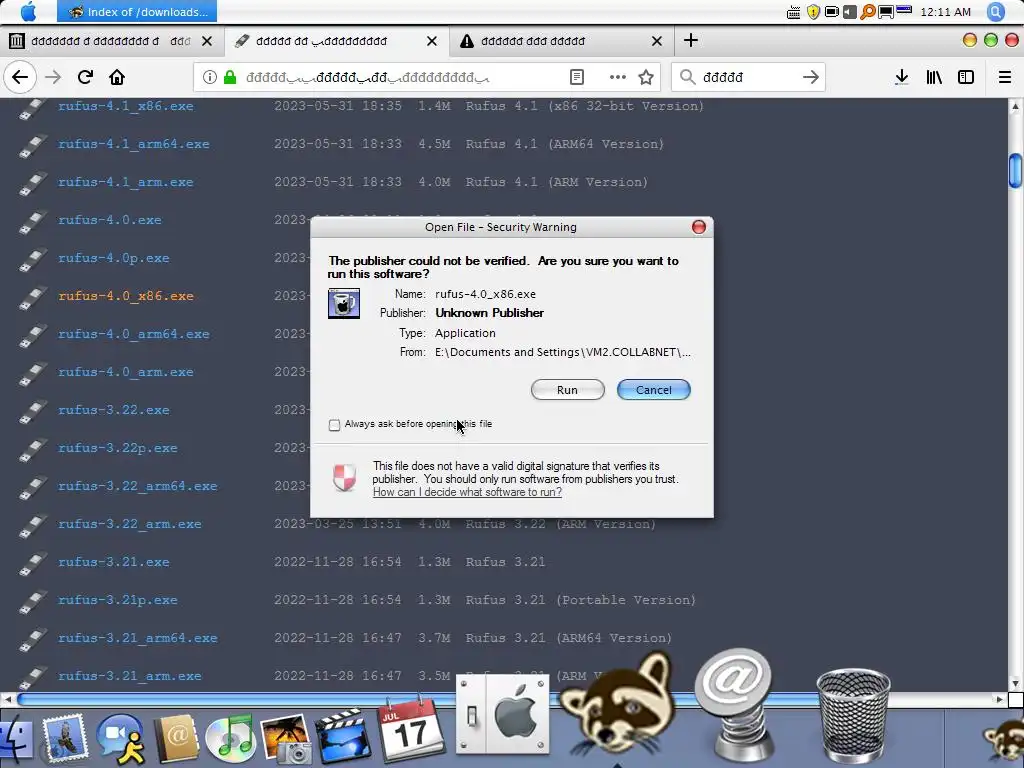
Task: Download rufus-4.0.exe
Action: [x=109, y=220]
